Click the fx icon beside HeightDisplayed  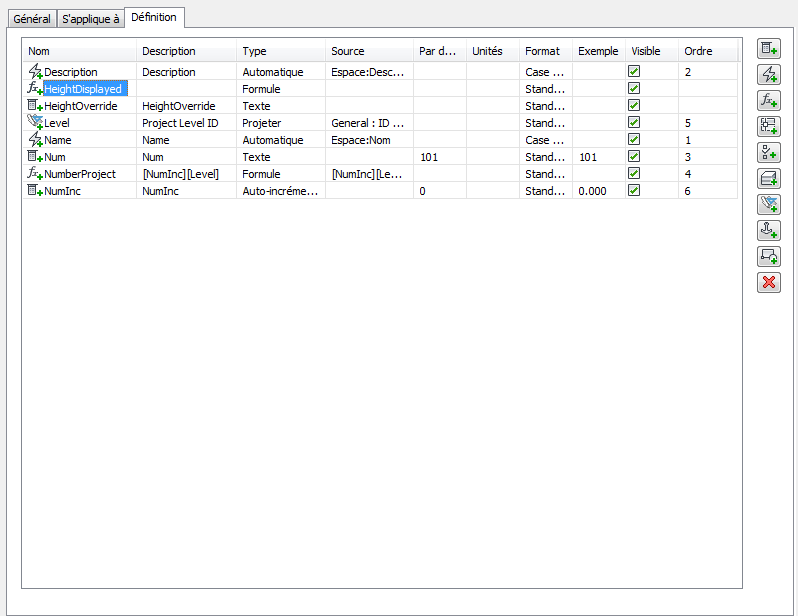pos(35,89)
